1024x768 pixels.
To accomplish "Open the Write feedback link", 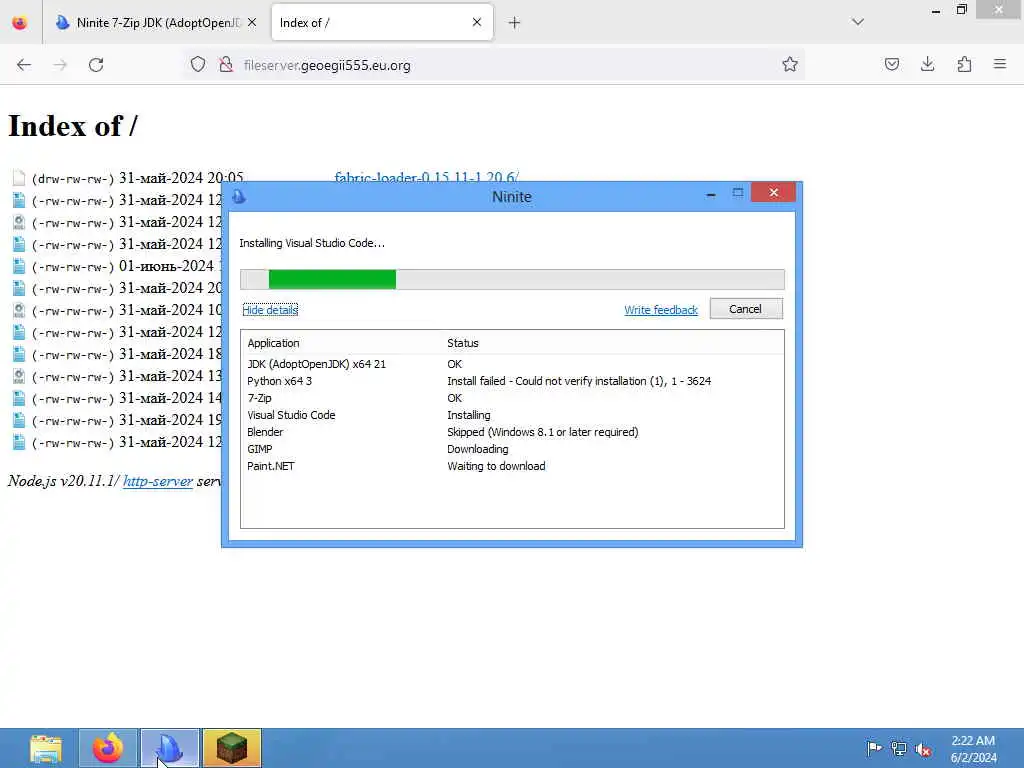I will [x=661, y=310].
